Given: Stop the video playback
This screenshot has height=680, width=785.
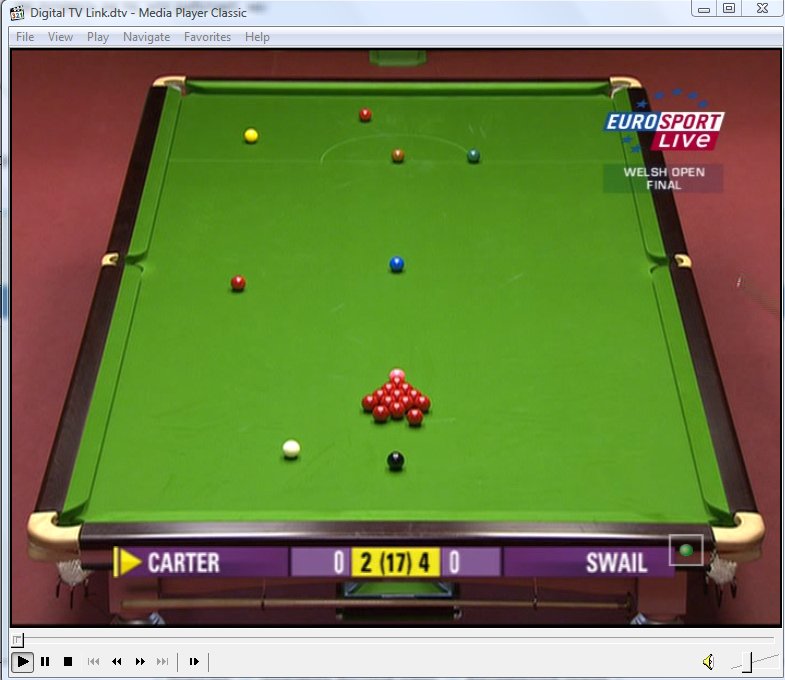Looking at the screenshot, I should pyautogui.click(x=68, y=661).
